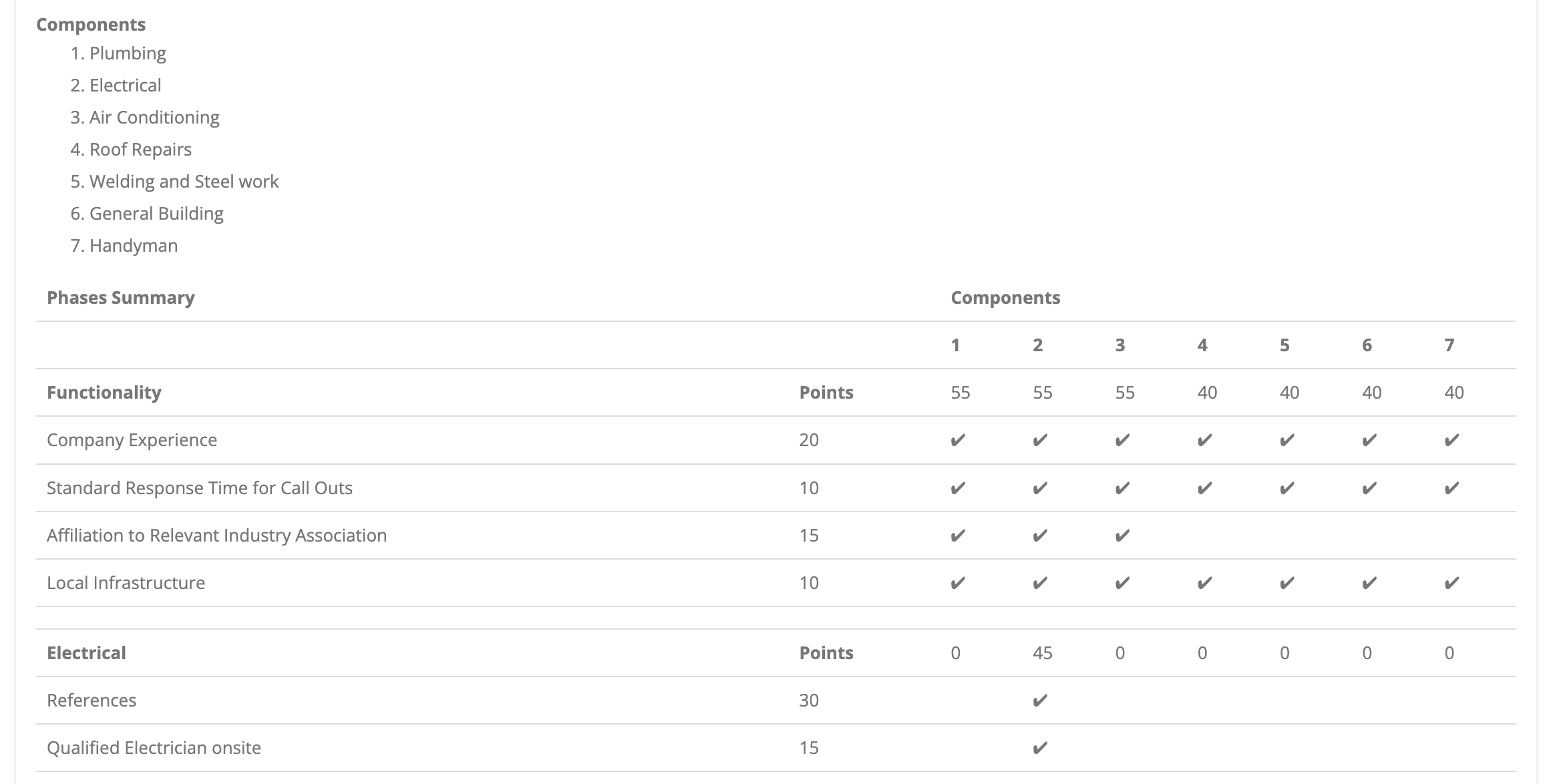Click Standard Response Time checkmark under component 1

pyautogui.click(x=958, y=488)
